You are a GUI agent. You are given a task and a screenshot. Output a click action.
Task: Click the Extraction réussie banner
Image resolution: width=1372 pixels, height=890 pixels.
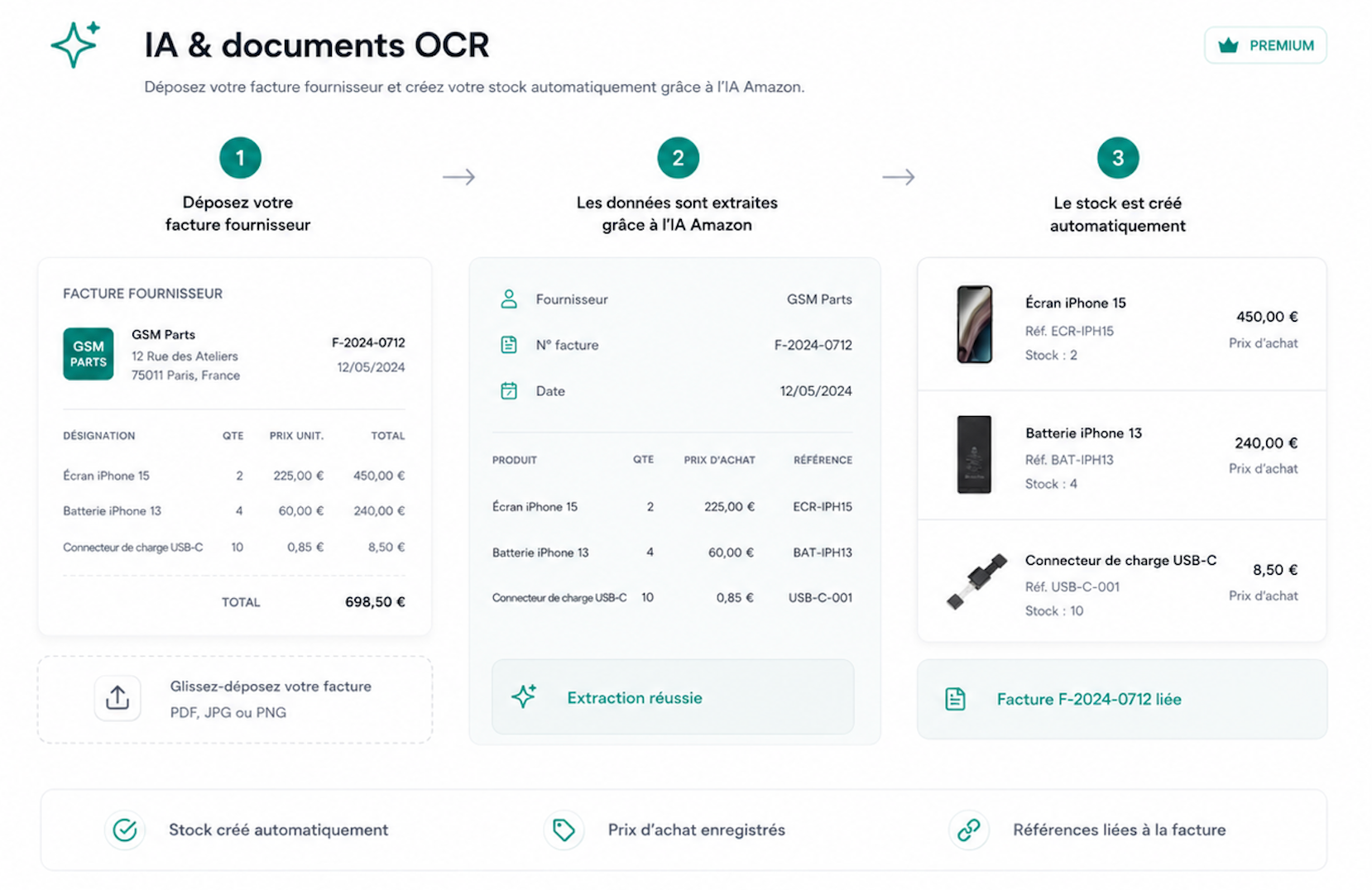click(673, 696)
